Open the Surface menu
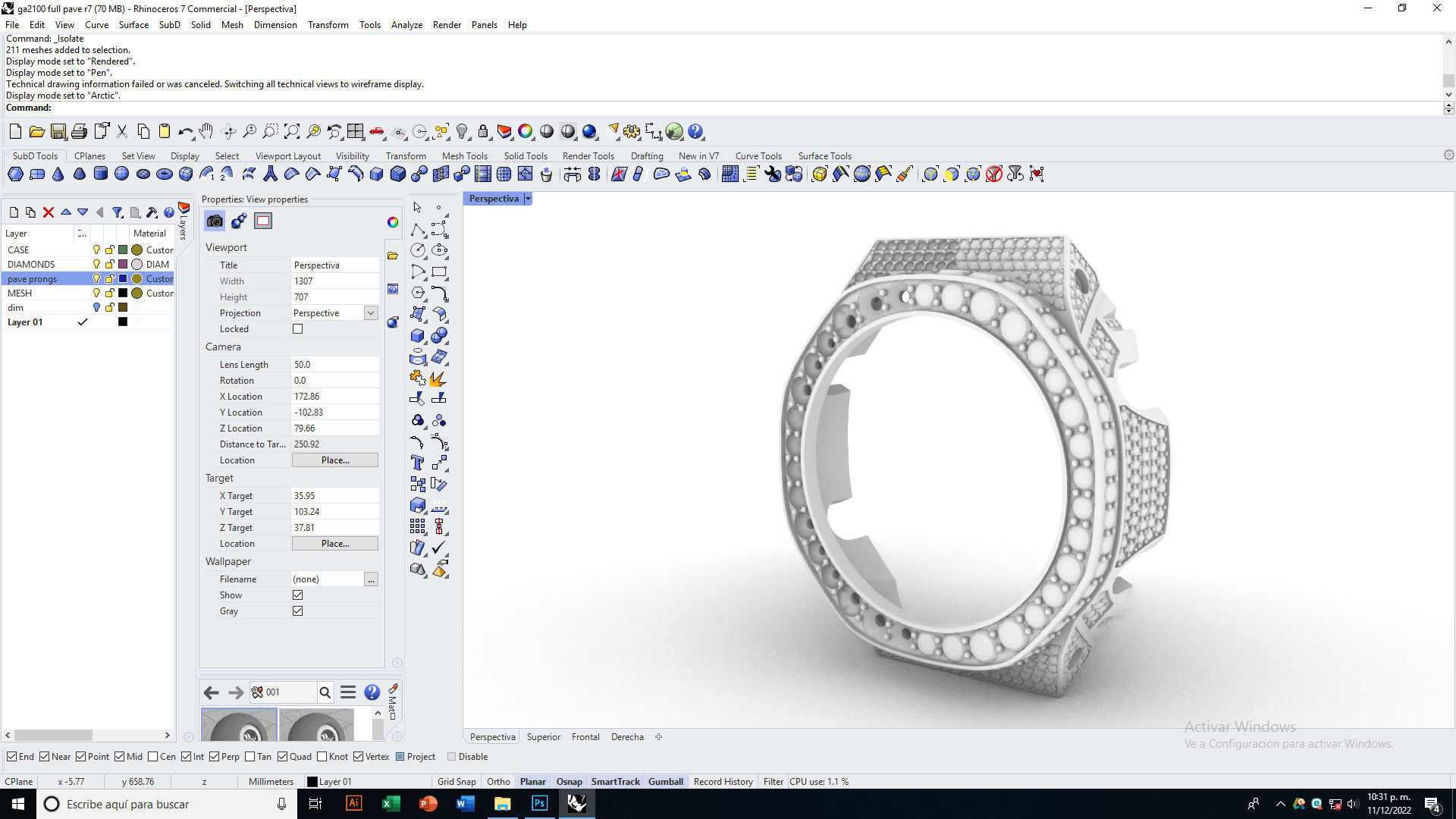 (133, 25)
